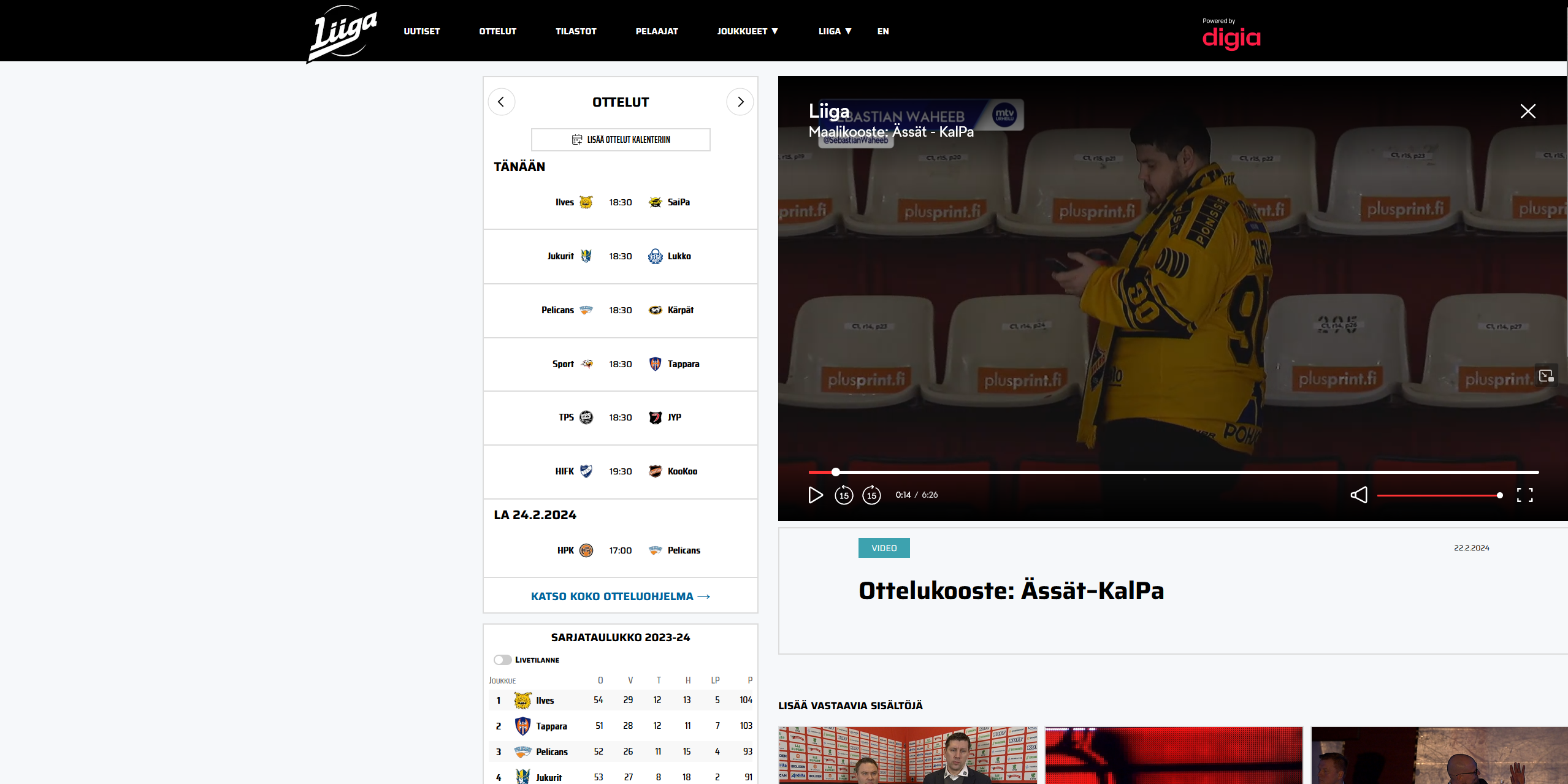Expand the Liiga dropdown menu
This screenshot has width=1568, height=784.
[x=835, y=31]
